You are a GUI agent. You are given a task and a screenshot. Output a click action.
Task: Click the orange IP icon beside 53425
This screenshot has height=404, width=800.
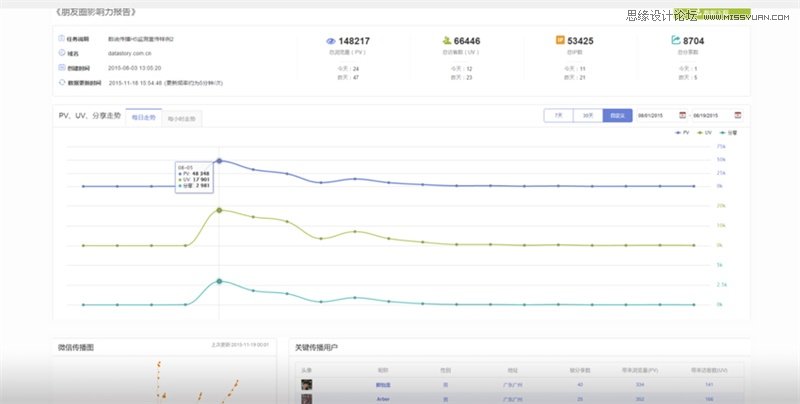(560, 40)
